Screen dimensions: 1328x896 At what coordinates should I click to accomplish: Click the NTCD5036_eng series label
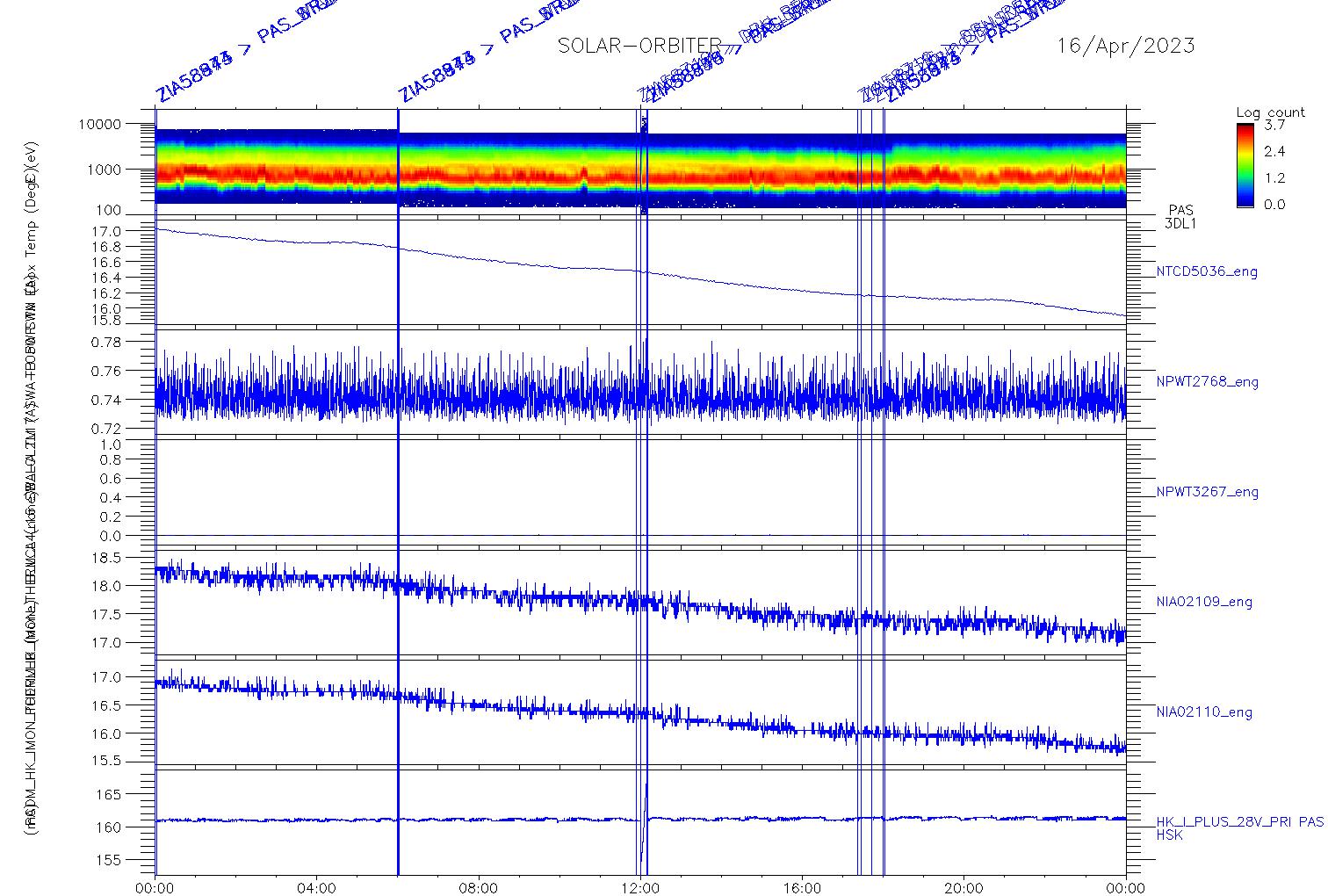click(x=1206, y=272)
